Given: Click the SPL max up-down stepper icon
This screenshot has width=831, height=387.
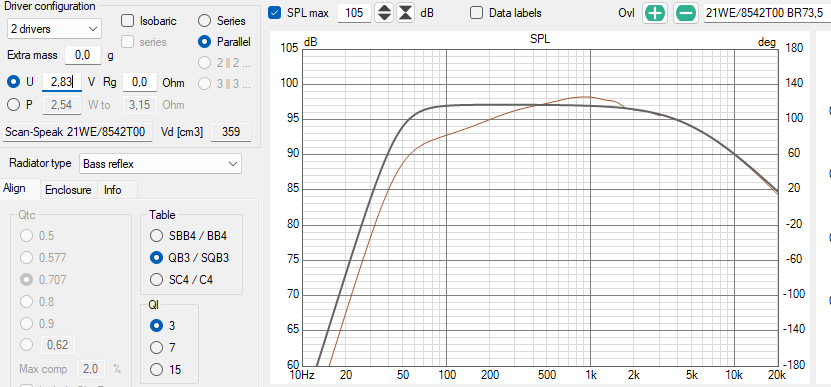Looking at the screenshot, I should point(385,13).
